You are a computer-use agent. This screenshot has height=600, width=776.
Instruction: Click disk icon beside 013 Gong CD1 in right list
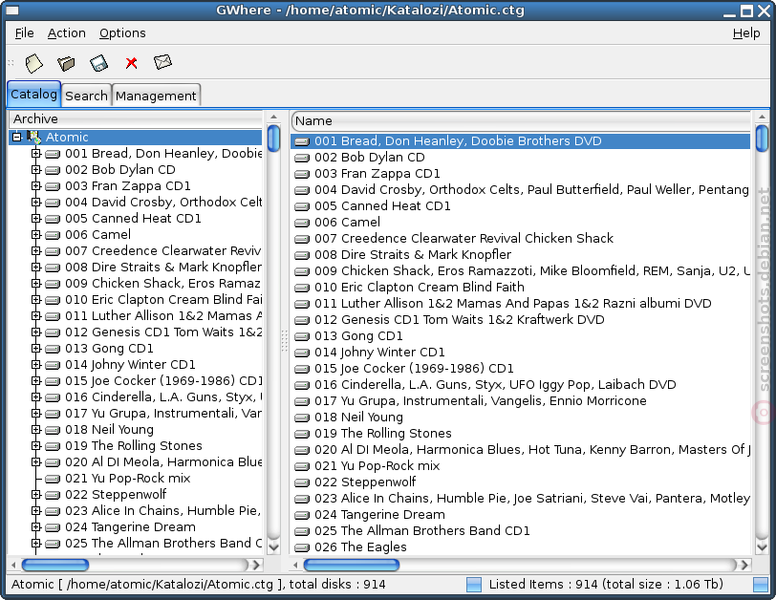pos(302,337)
